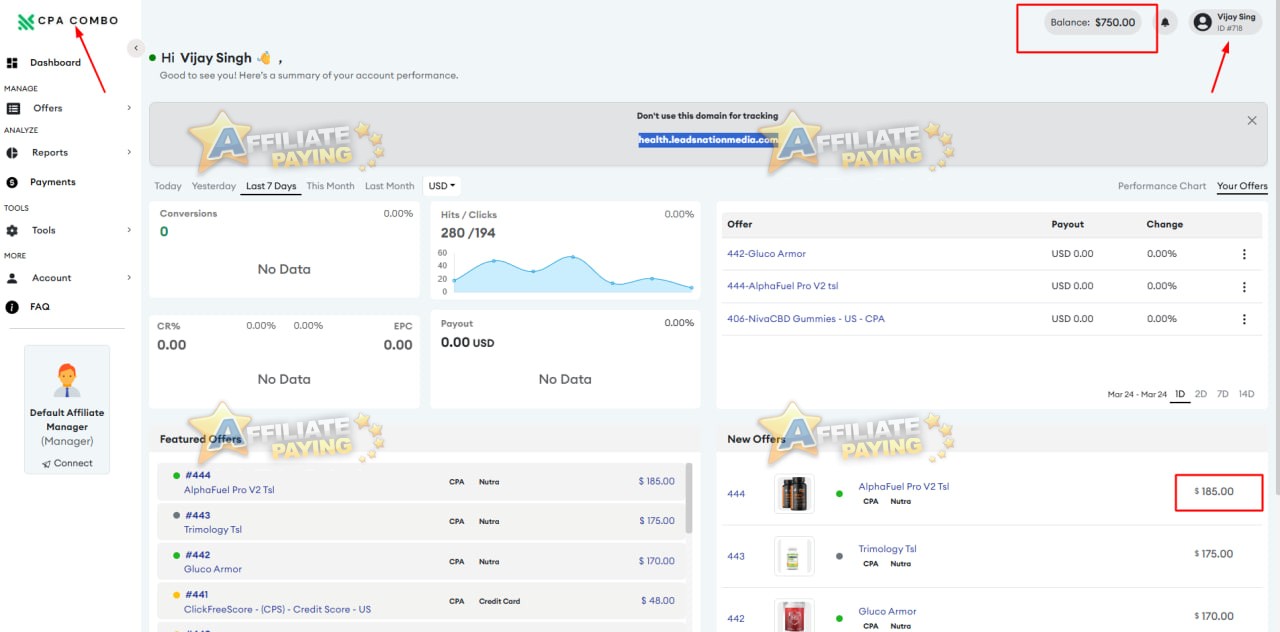
Task: Open Trimology Tsl in New Offers
Action: click(887, 549)
